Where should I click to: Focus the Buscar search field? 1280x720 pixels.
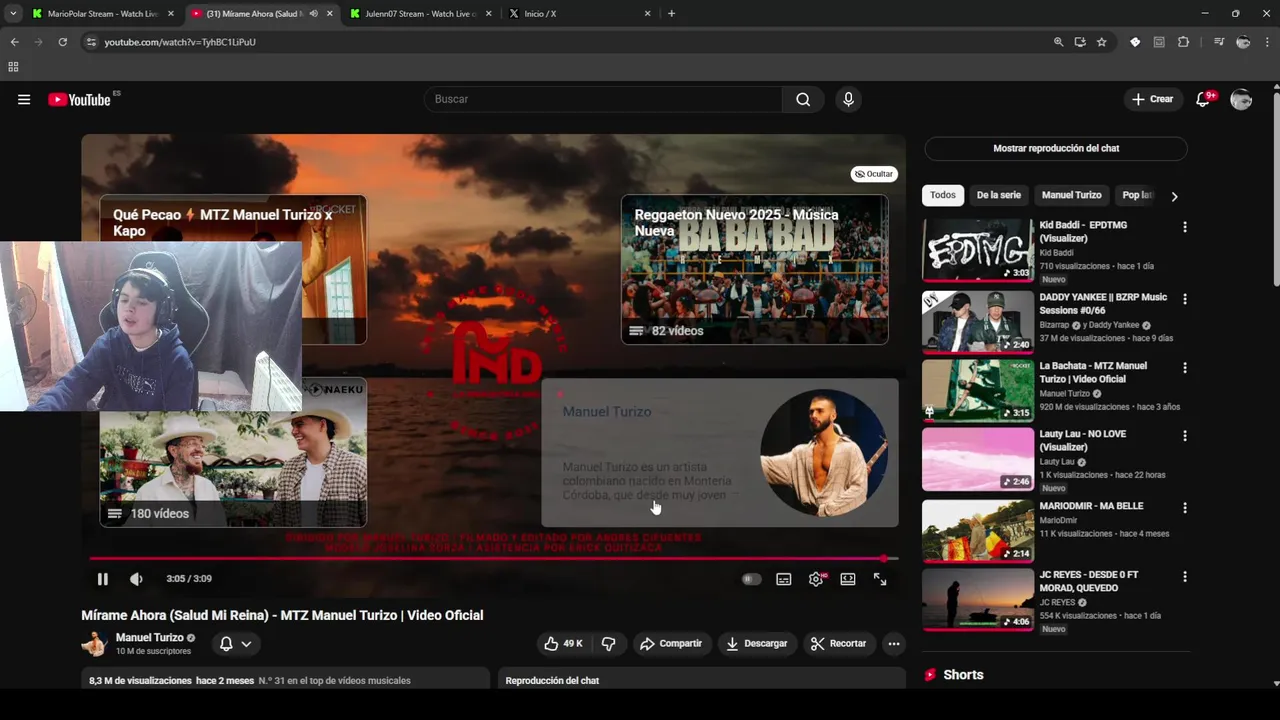(603, 99)
